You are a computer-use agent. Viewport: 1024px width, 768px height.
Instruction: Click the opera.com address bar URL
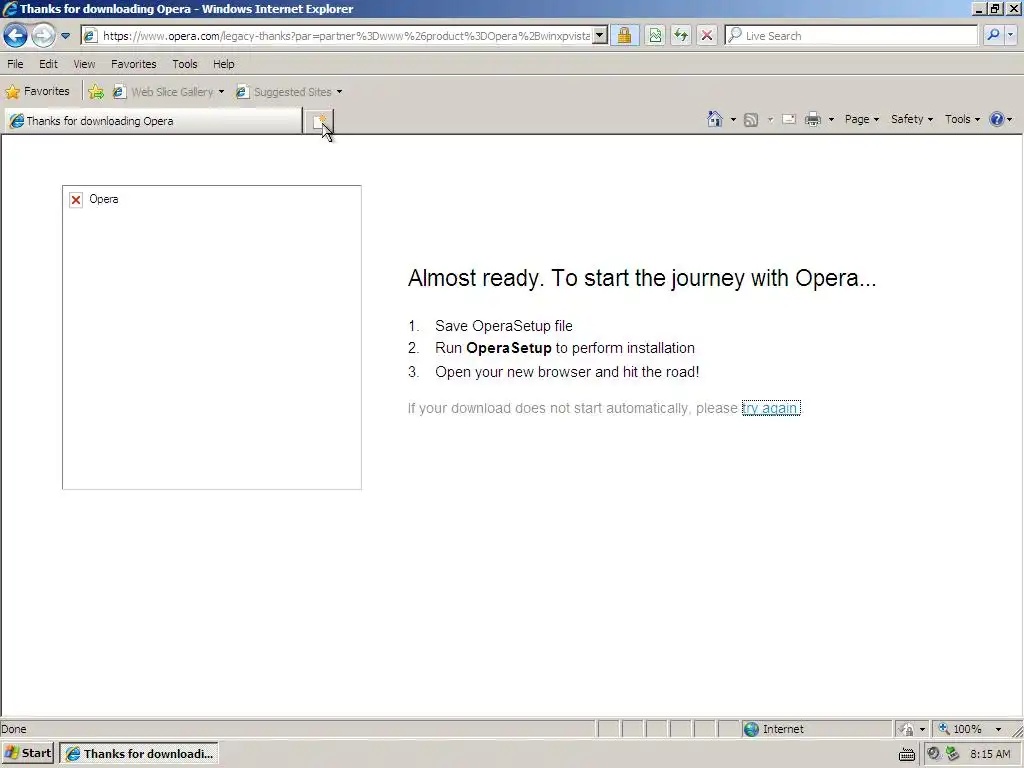tap(346, 36)
